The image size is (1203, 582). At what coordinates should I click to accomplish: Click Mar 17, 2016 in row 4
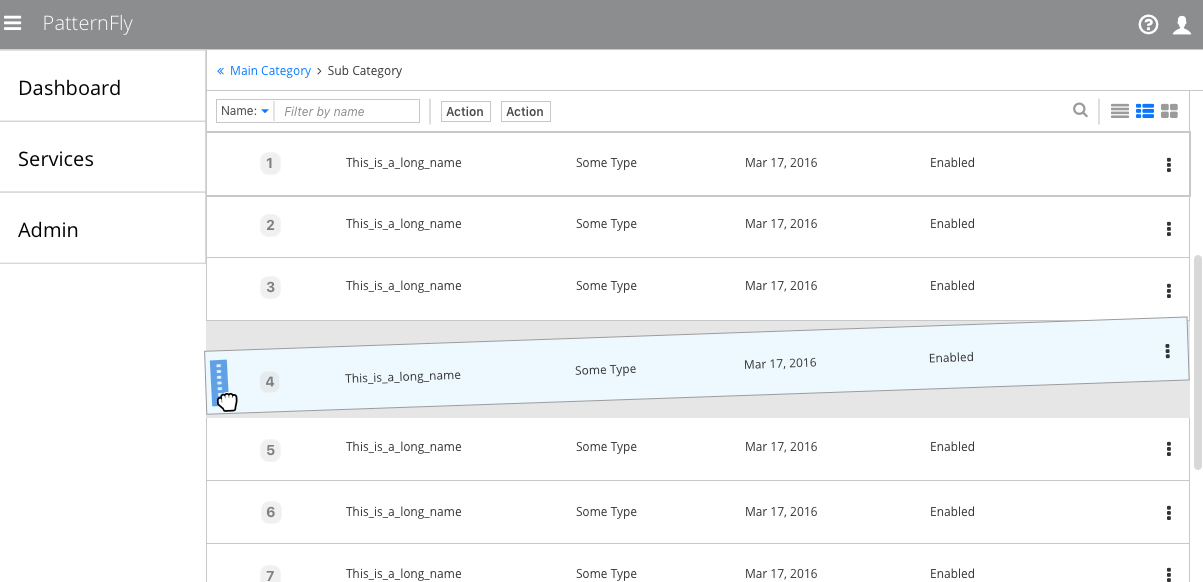780,364
